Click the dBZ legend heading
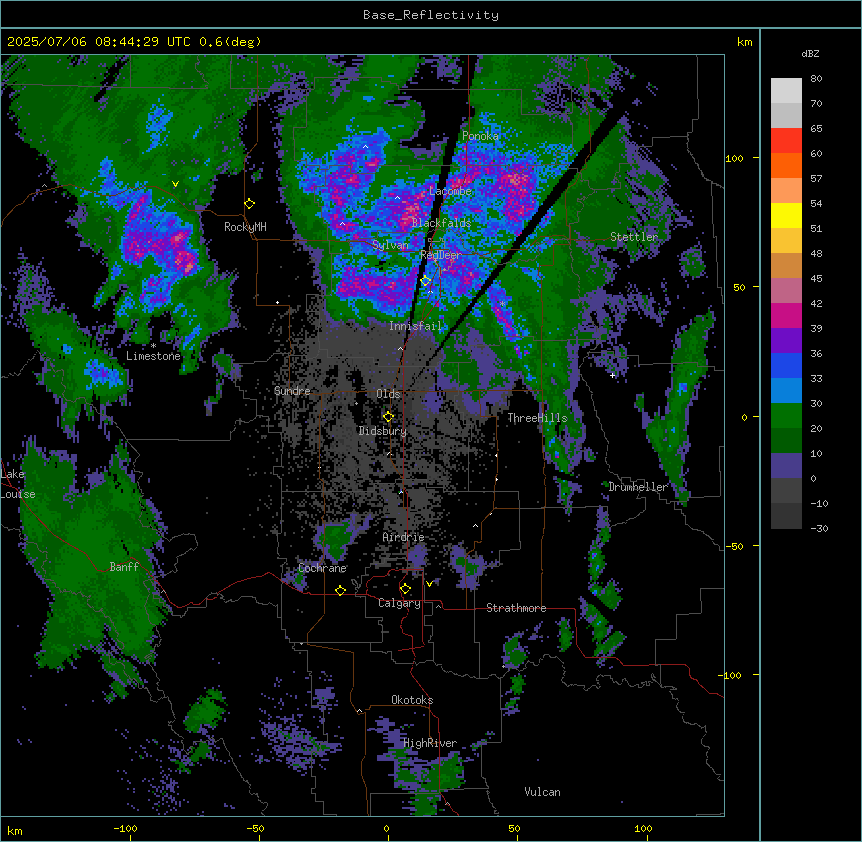This screenshot has height=842, width=862. (810, 54)
